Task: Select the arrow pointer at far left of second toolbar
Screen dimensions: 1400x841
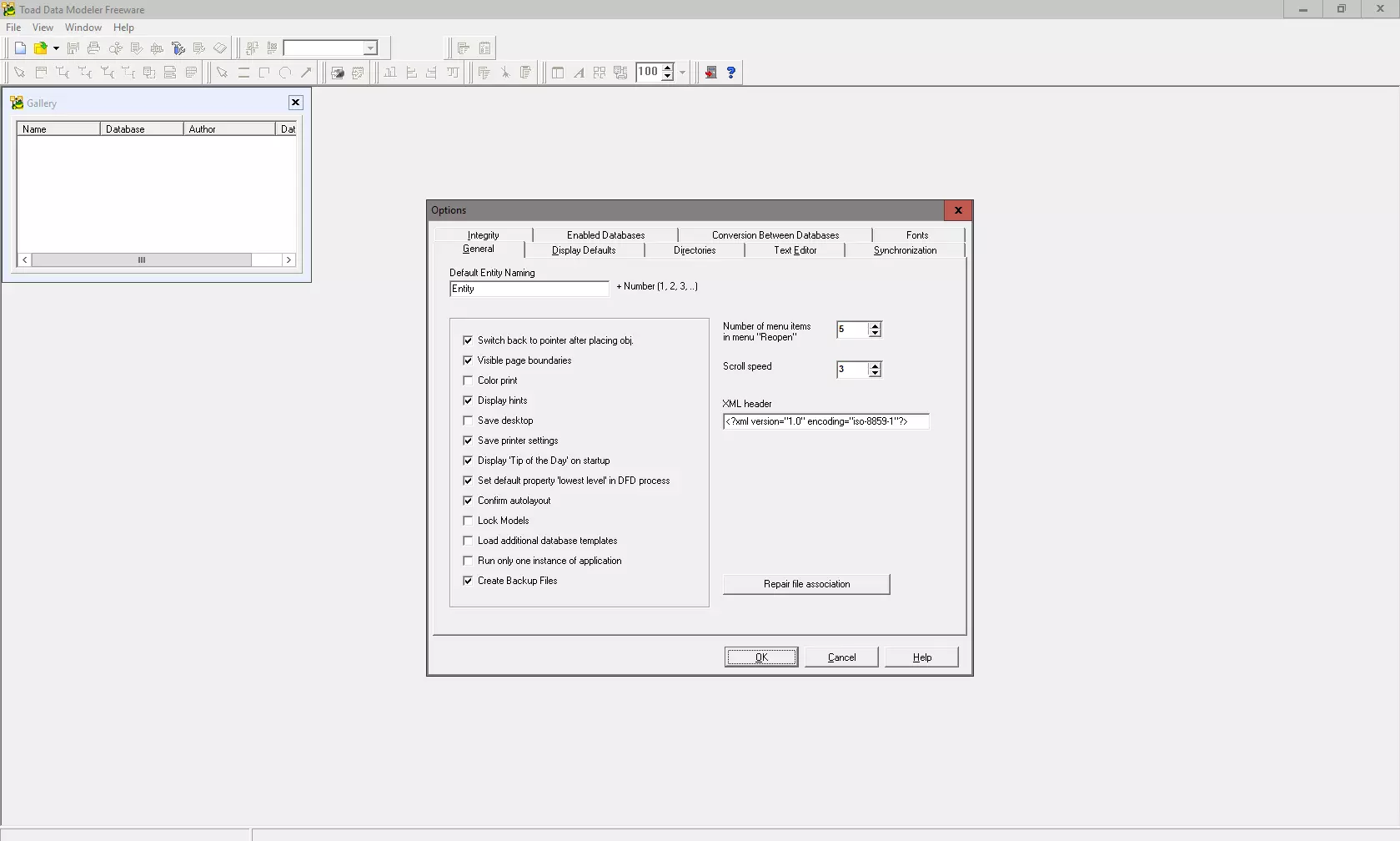Action: pyautogui.click(x=19, y=73)
